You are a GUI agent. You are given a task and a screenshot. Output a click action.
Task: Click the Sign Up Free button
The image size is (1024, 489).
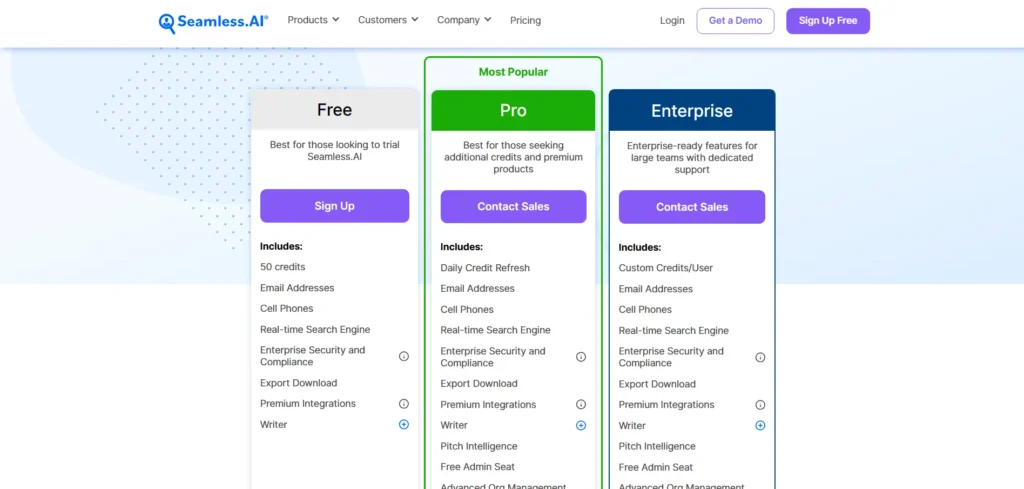coord(828,21)
